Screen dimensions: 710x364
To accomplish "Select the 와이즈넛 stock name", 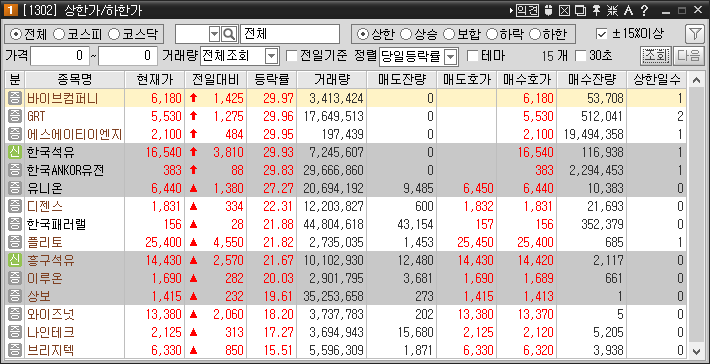I will click(x=51, y=315).
